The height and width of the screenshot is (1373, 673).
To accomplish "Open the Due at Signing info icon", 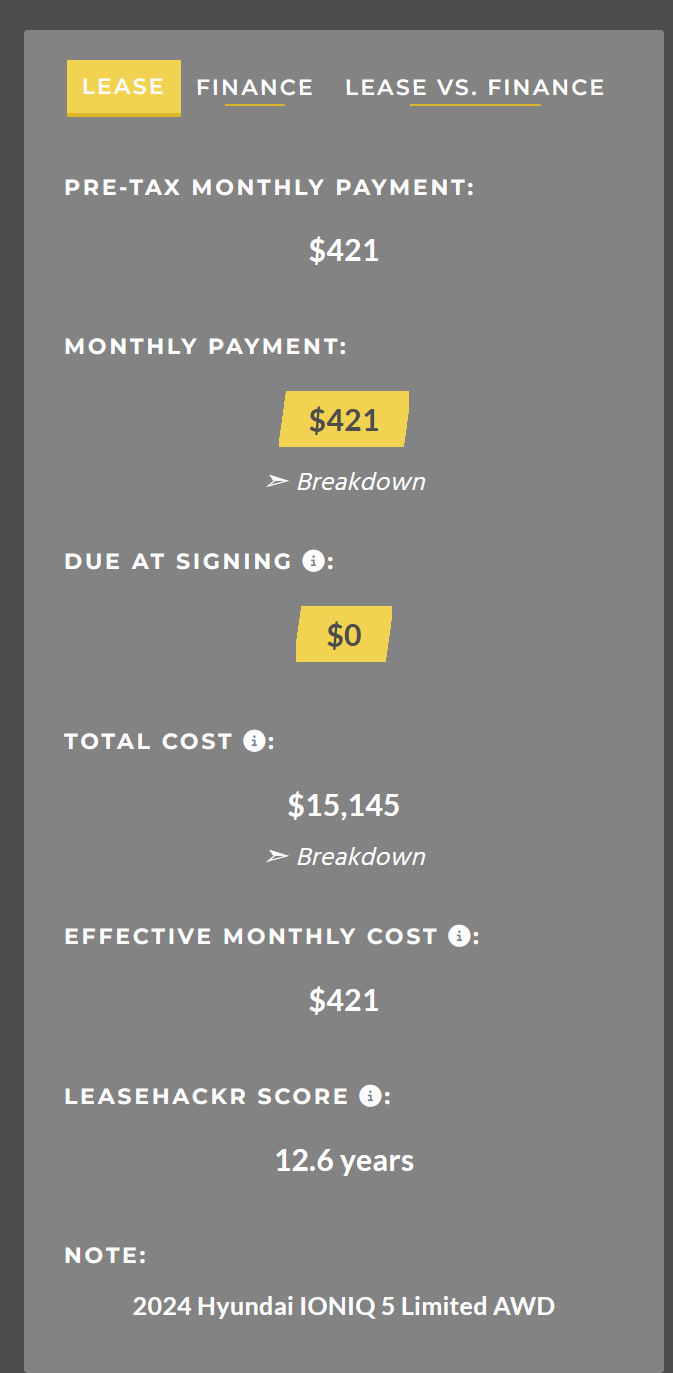I will pyautogui.click(x=312, y=561).
